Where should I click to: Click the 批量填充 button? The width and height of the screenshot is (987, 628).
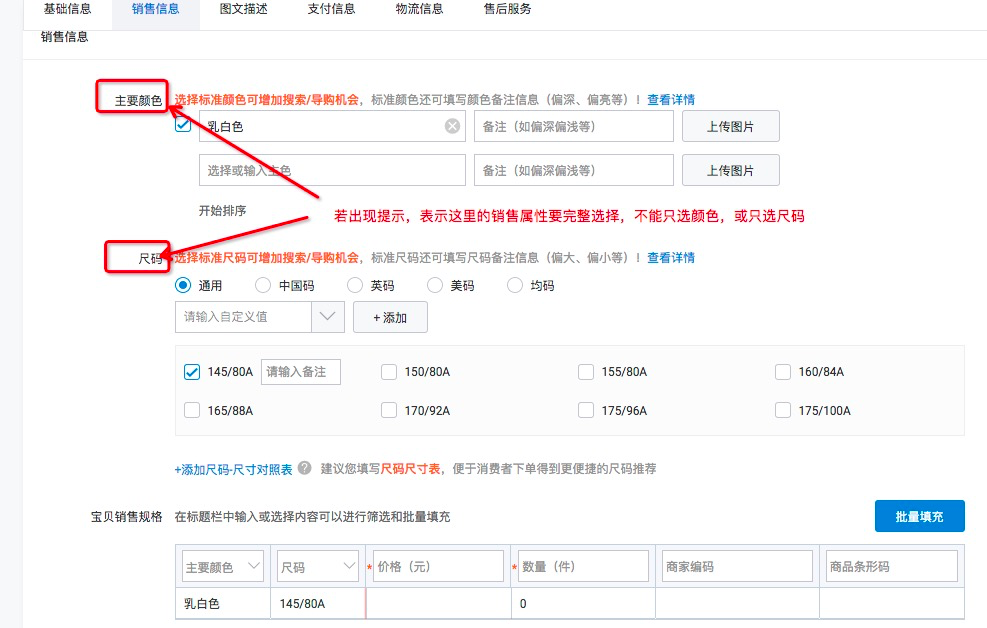point(919,516)
